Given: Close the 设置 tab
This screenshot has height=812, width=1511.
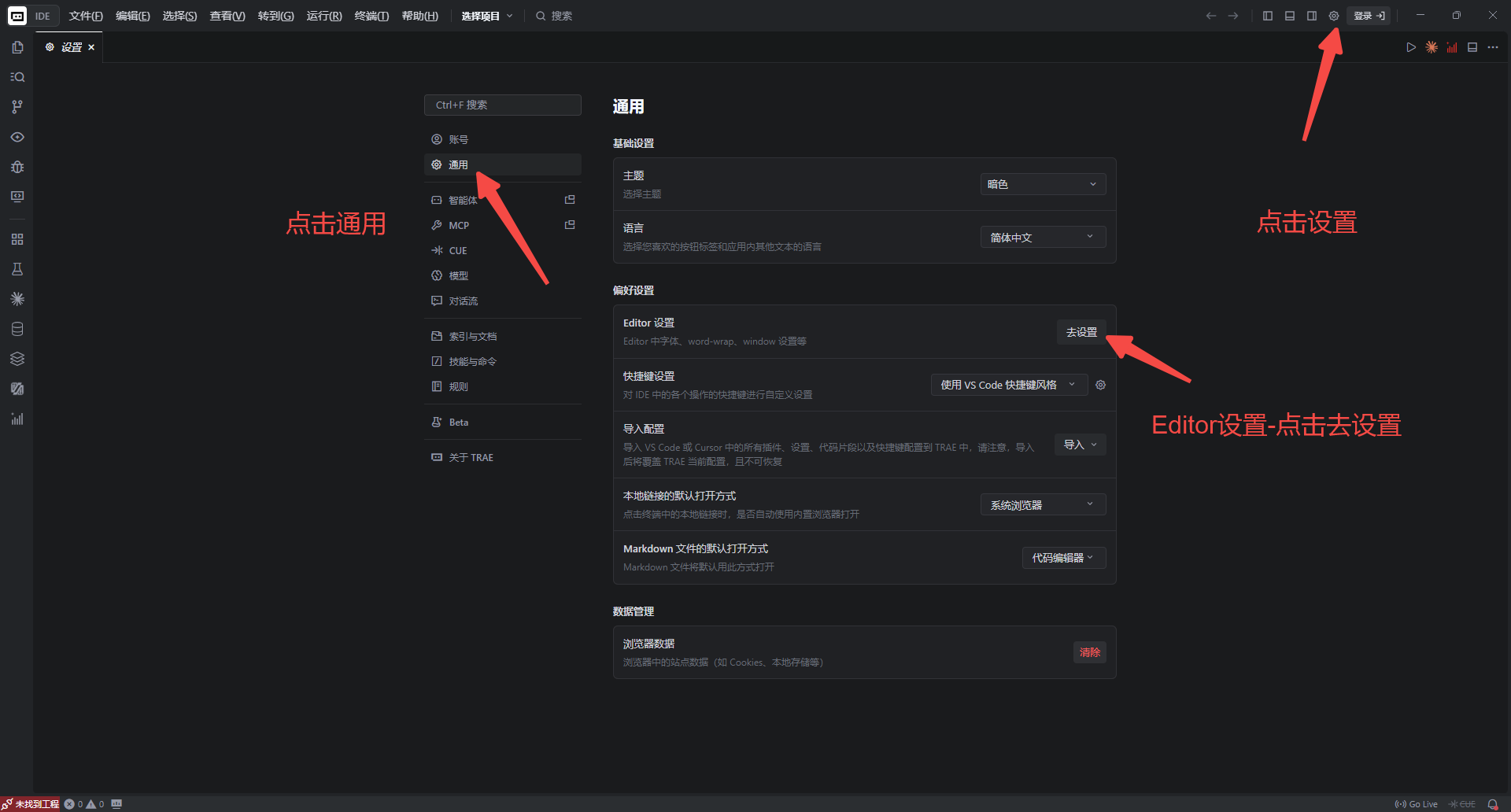Looking at the screenshot, I should 91,47.
